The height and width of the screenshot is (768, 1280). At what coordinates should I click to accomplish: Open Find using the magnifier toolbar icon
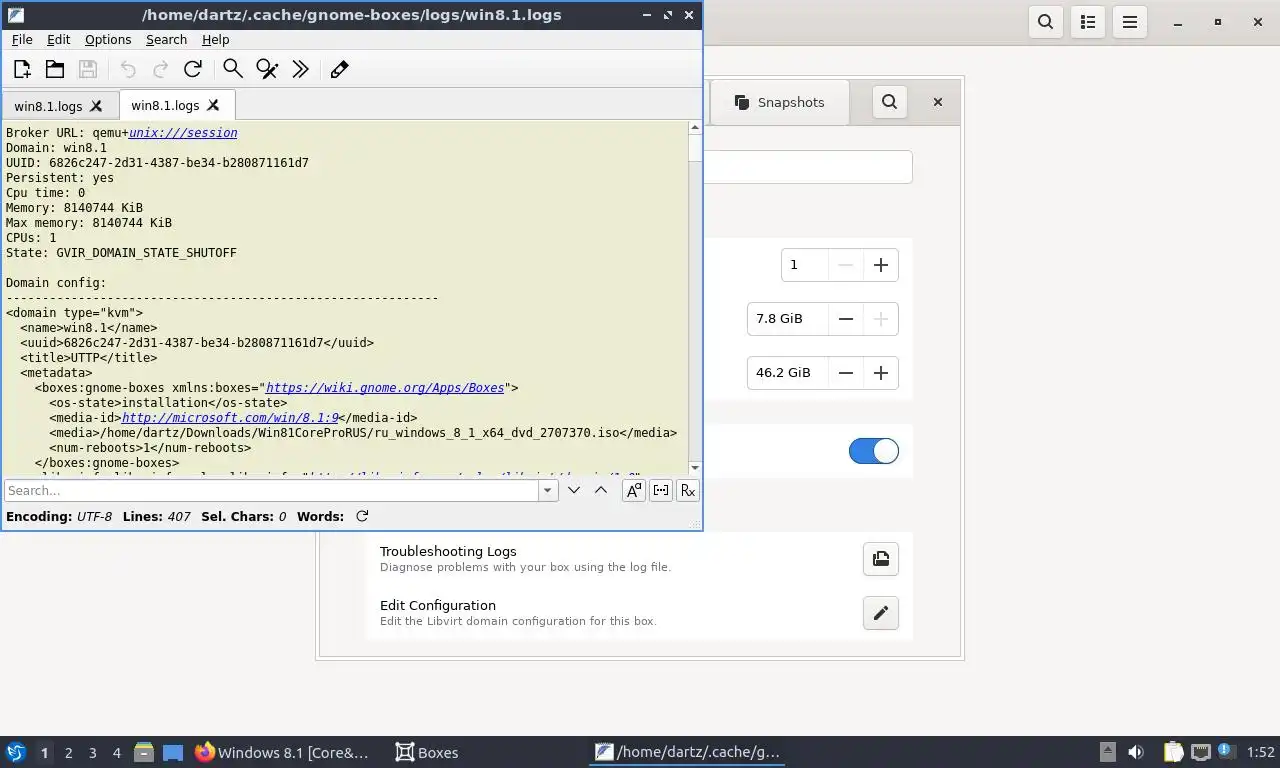click(x=233, y=69)
